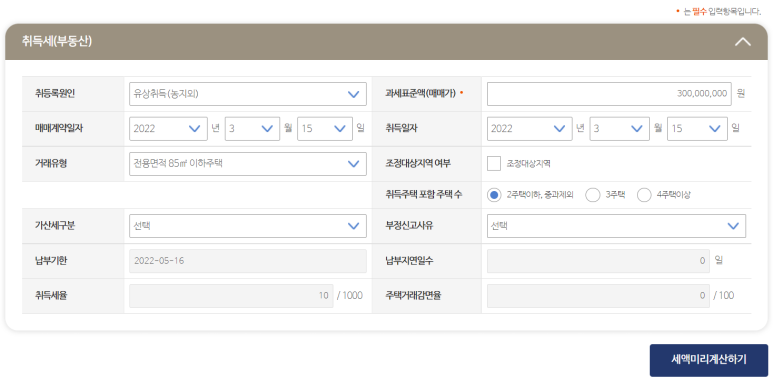This screenshot has height=381, width=773.
Task: Open the 거래유형 dropdown
Action: (x=248, y=164)
